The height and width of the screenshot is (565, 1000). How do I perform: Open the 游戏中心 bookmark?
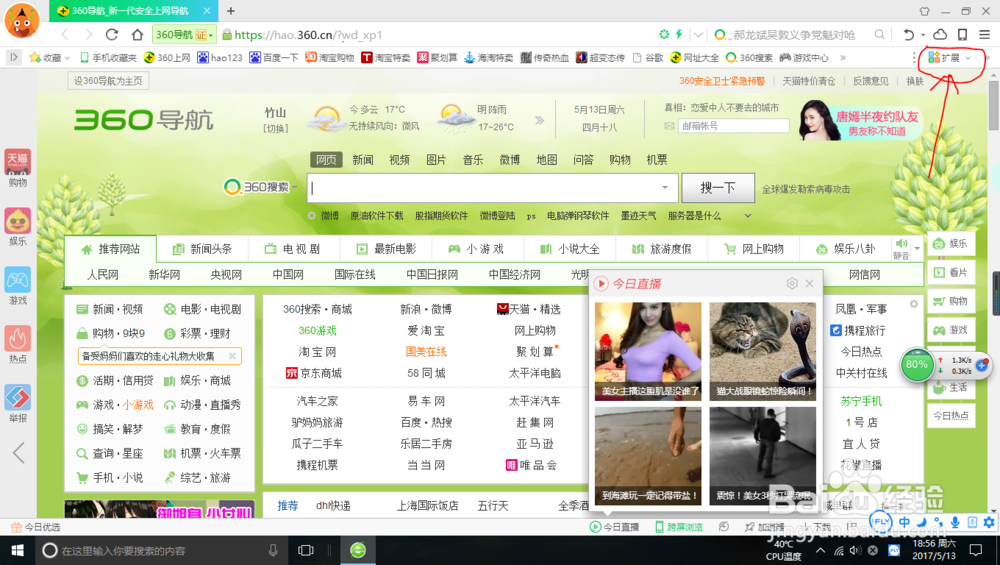804,57
